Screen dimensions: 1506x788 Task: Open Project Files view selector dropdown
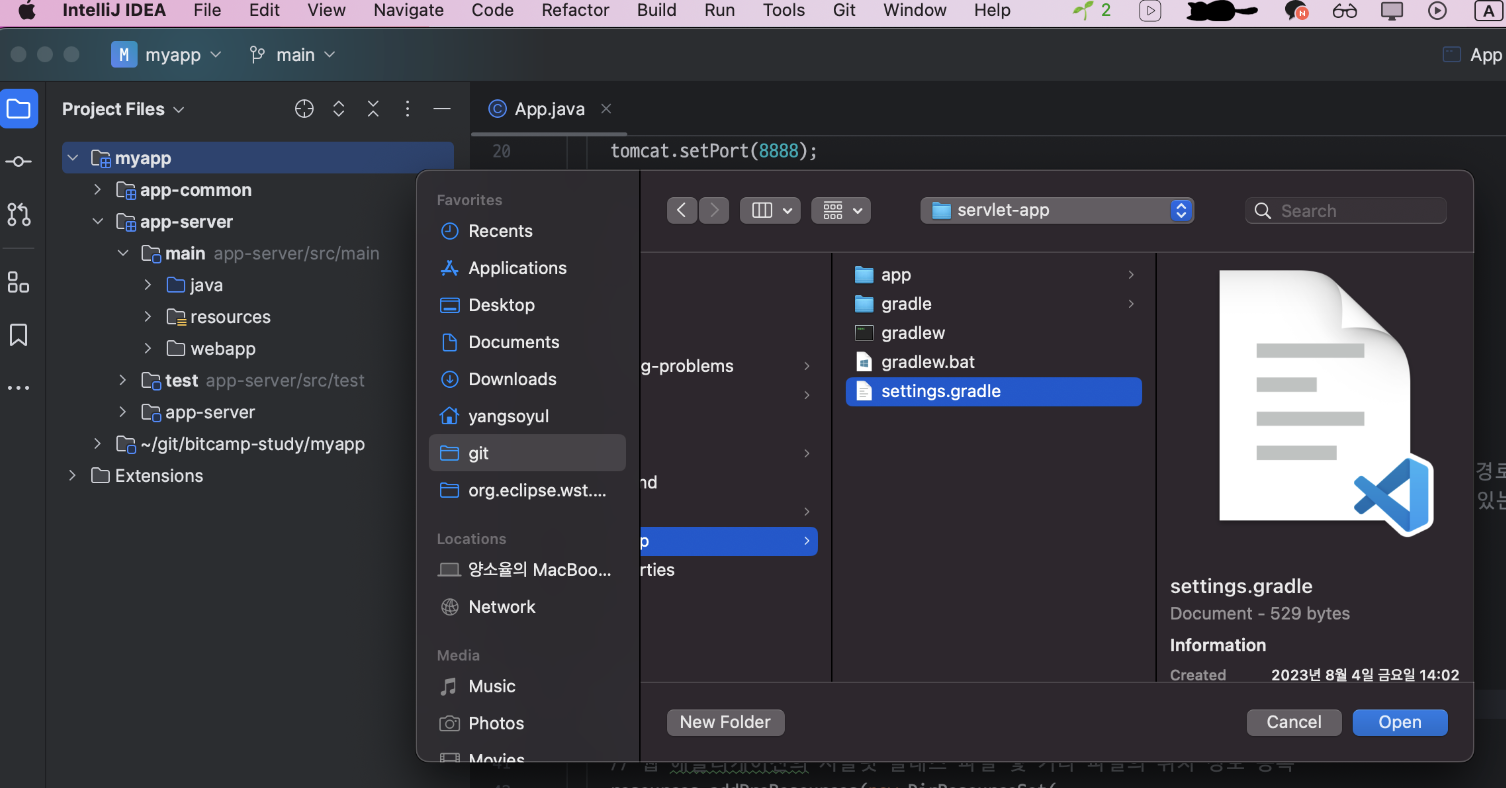(x=123, y=109)
